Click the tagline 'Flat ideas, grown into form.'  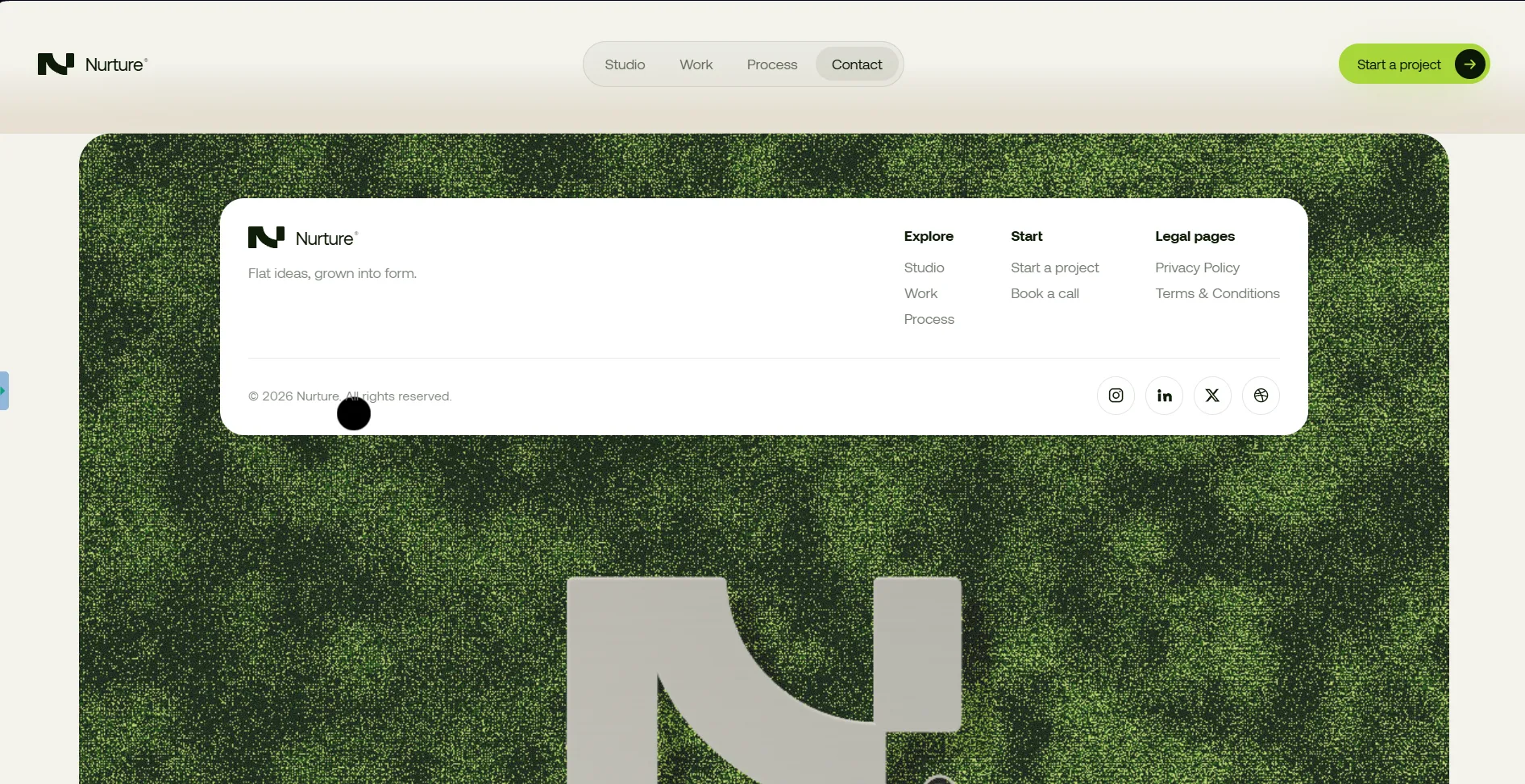(332, 273)
